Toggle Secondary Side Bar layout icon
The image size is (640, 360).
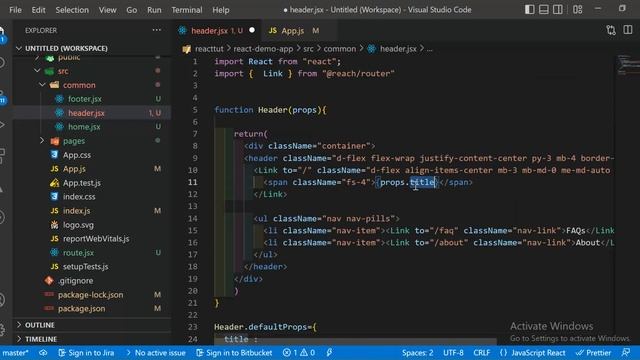pos(558,9)
